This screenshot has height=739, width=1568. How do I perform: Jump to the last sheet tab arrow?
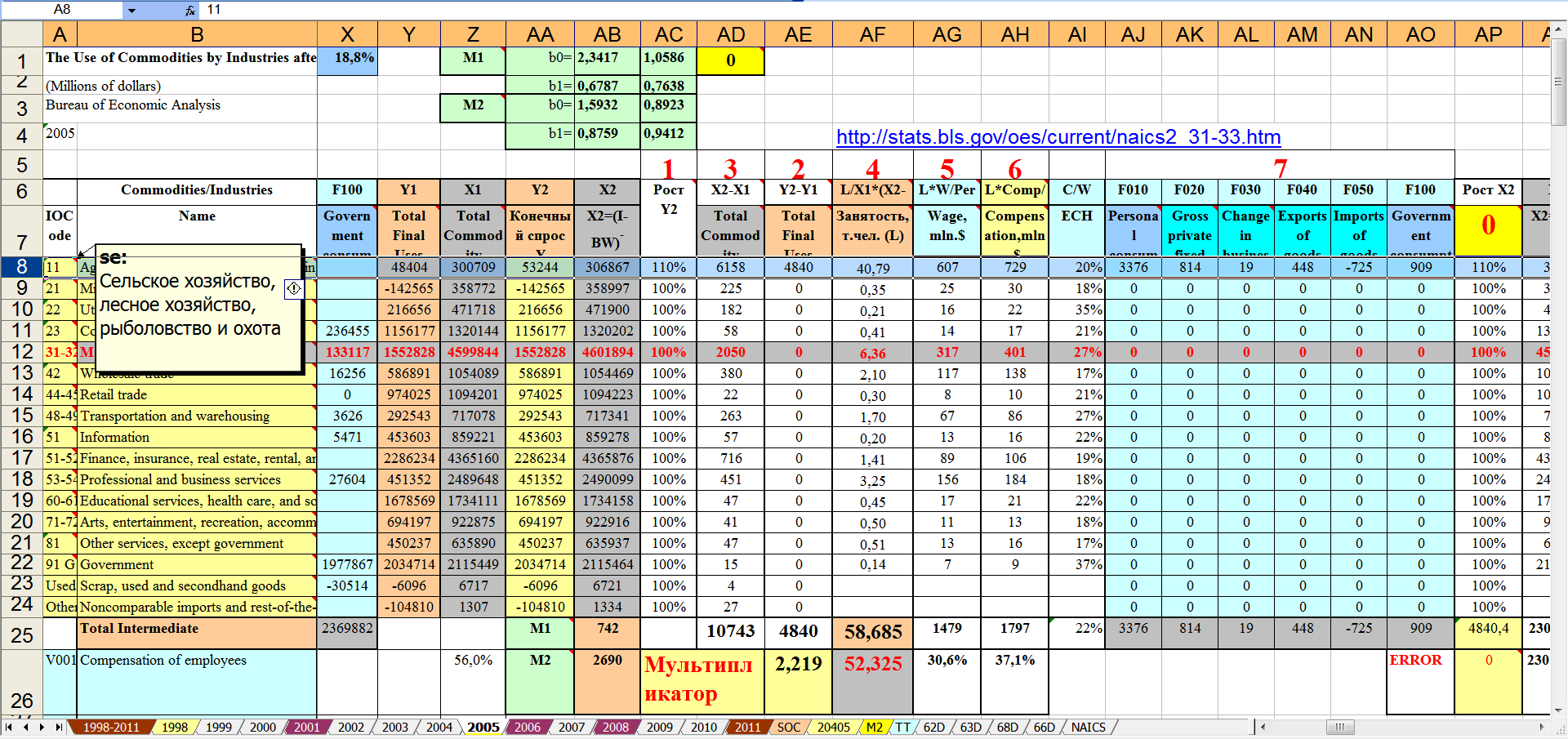(x=58, y=727)
